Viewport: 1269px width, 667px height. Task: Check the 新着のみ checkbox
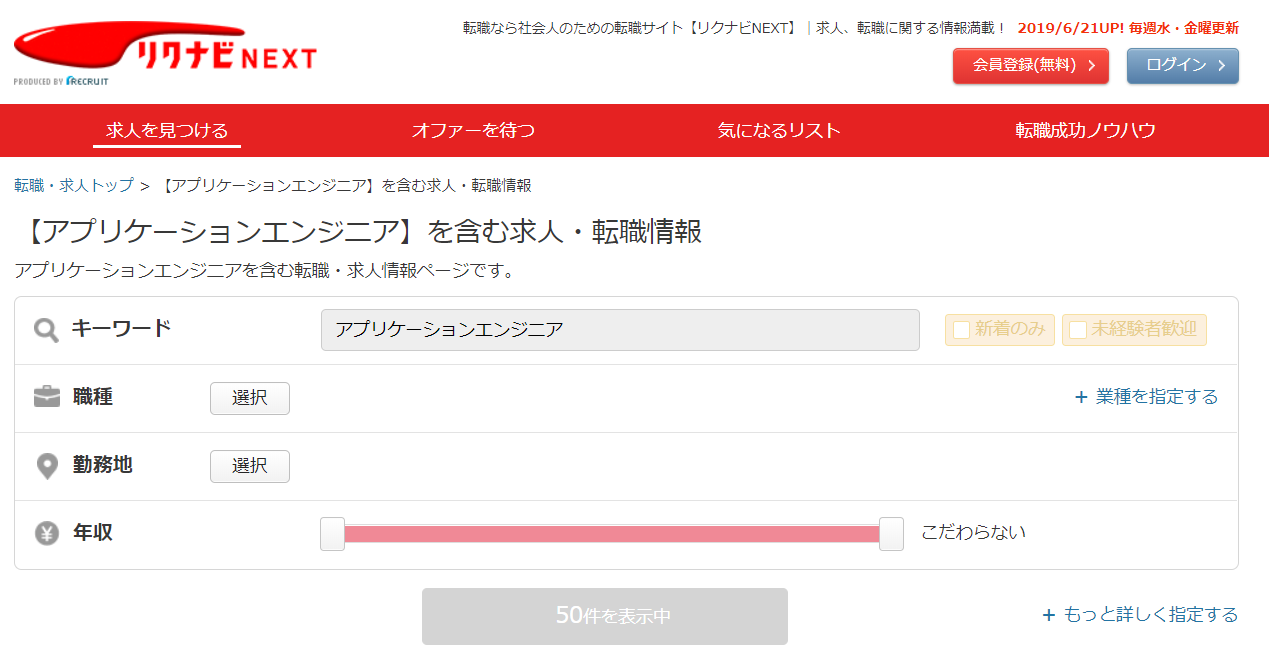[962, 330]
